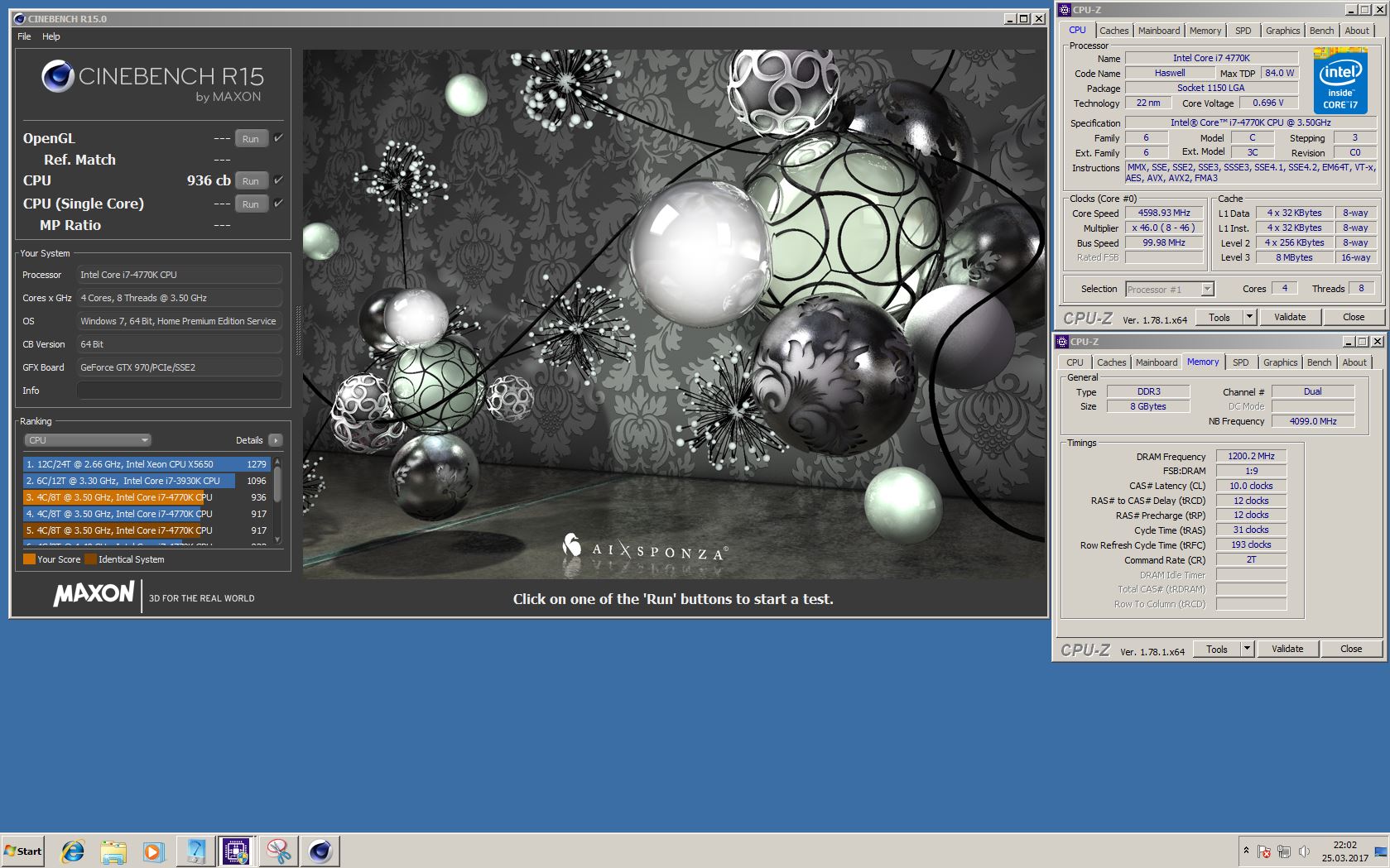Image resolution: width=1390 pixels, height=868 pixels.
Task: Click the Details arrow button in Ranking
Action: (x=276, y=440)
